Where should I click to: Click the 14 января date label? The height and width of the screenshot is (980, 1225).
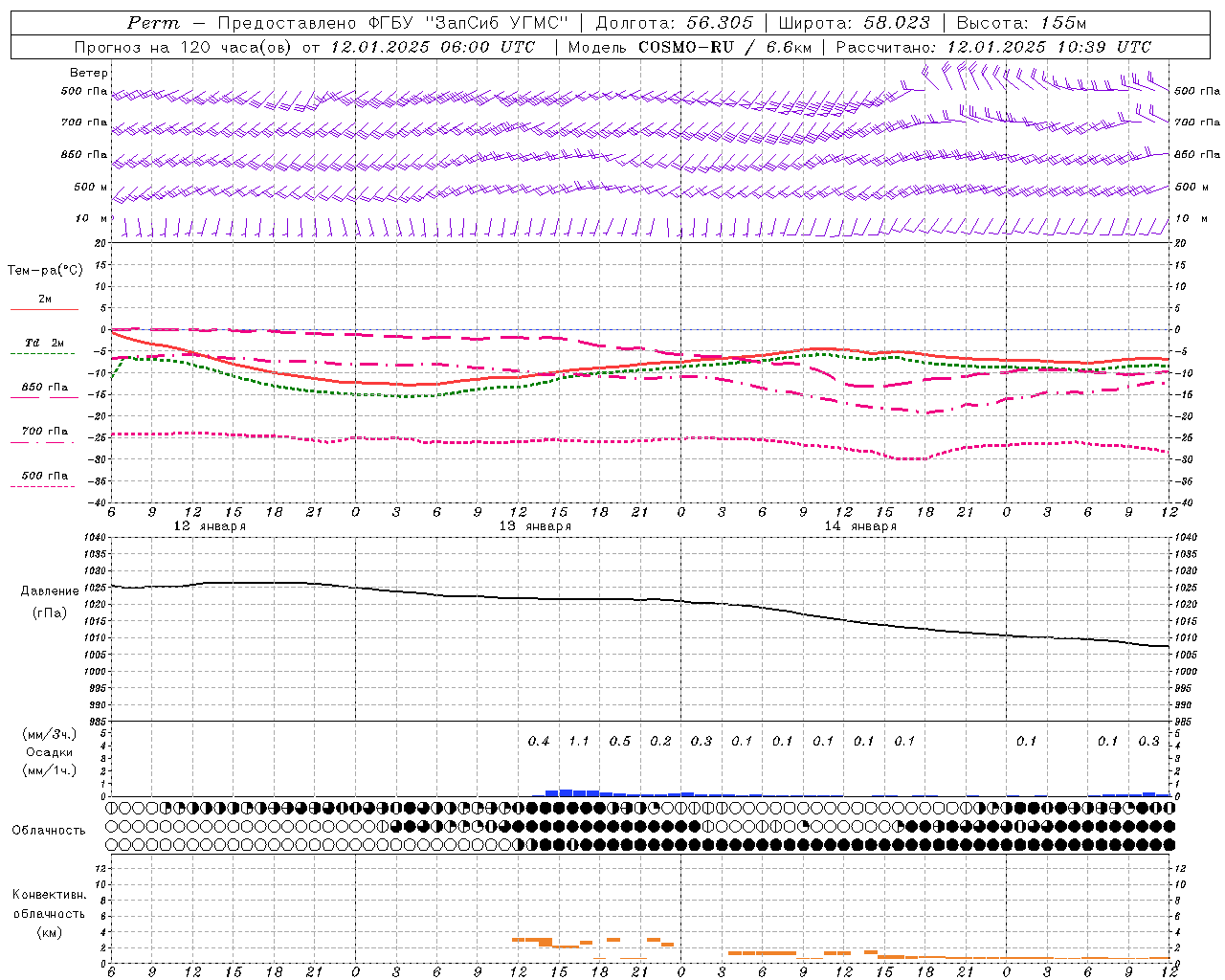coord(860,526)
